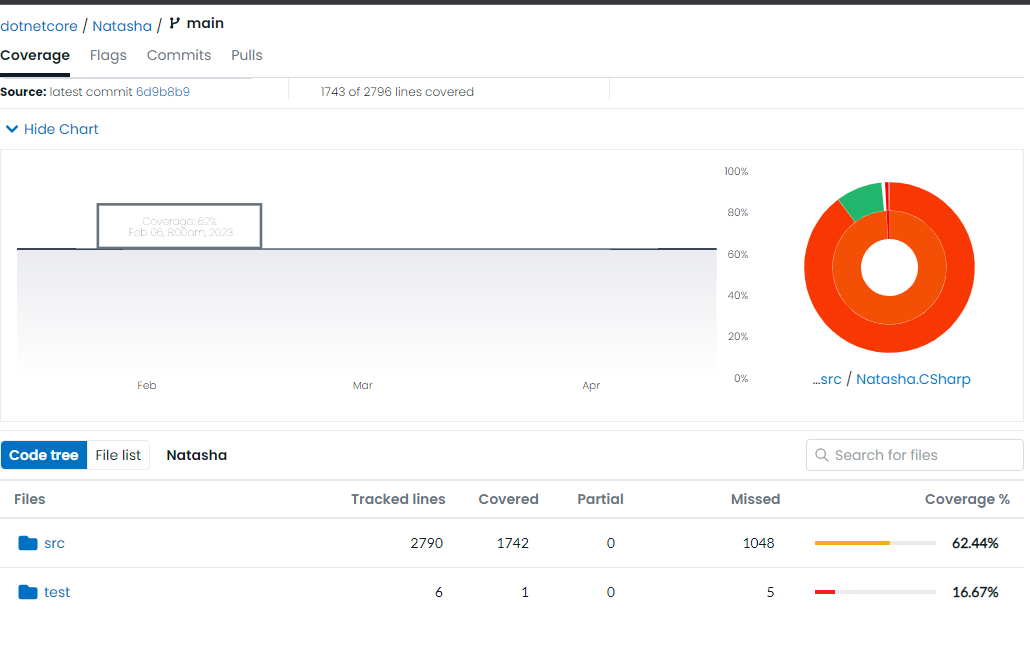The height and width of the screenshot is (645, 1030).
Task: Click the src coverage progress bar
Action: (875, 543)
